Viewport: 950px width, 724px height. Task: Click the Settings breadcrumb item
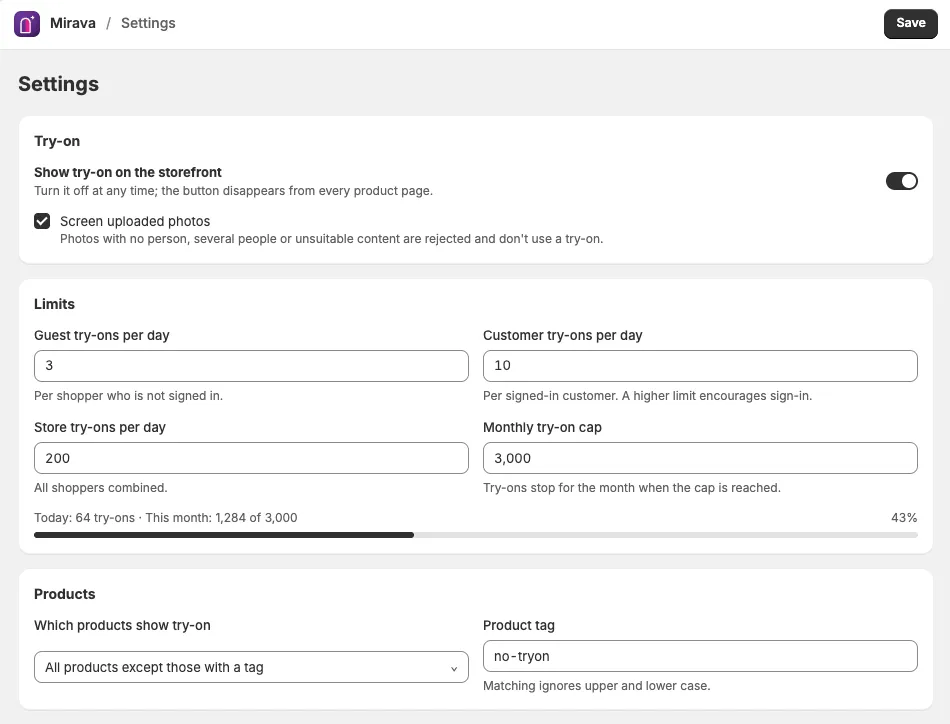click(148, 23)
